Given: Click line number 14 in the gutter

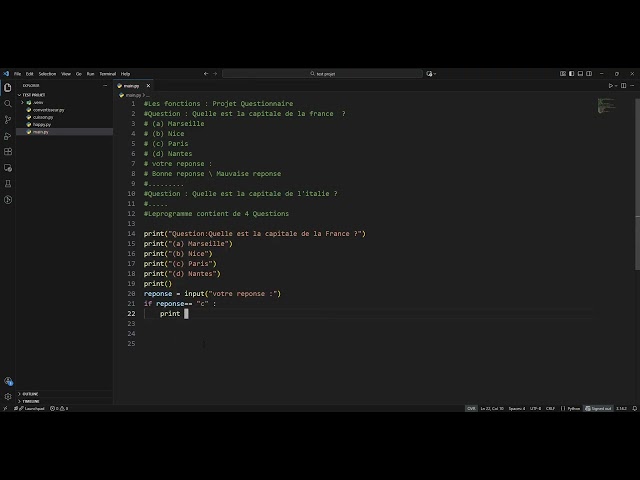Looking at the screenshot, I should coord(131,233).
